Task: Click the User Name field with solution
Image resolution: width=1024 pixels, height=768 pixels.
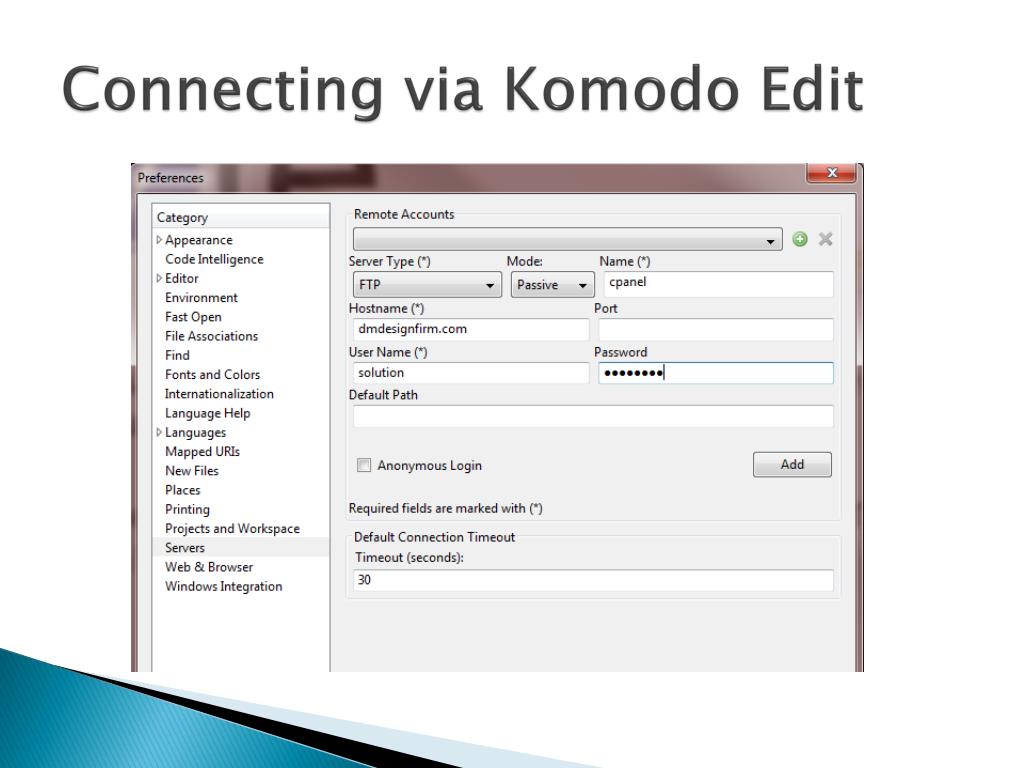Action: click(471, 373)
